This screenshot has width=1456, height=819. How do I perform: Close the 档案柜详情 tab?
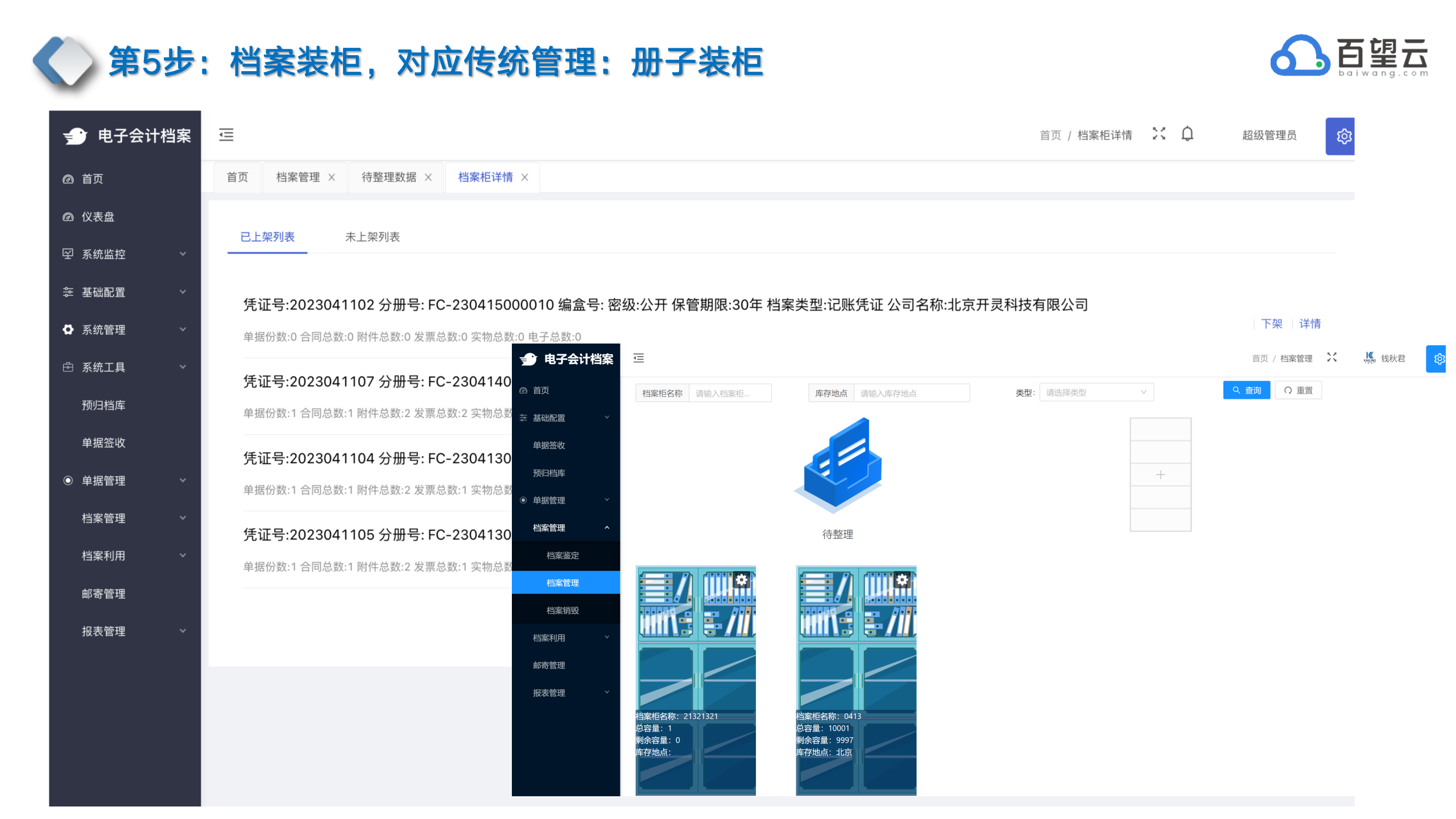pos(524,177)
